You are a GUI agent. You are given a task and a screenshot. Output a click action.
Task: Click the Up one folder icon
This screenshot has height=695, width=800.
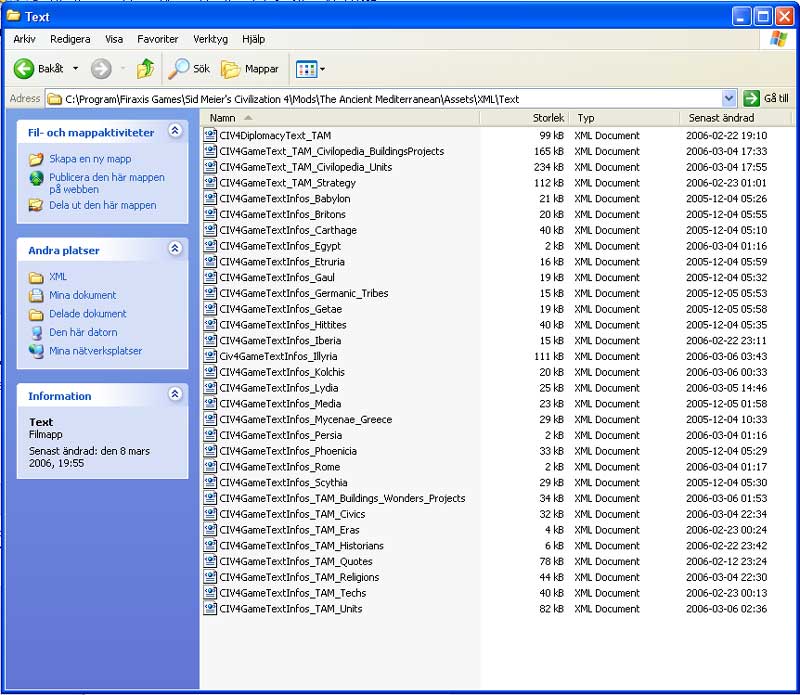pos(146,69)
